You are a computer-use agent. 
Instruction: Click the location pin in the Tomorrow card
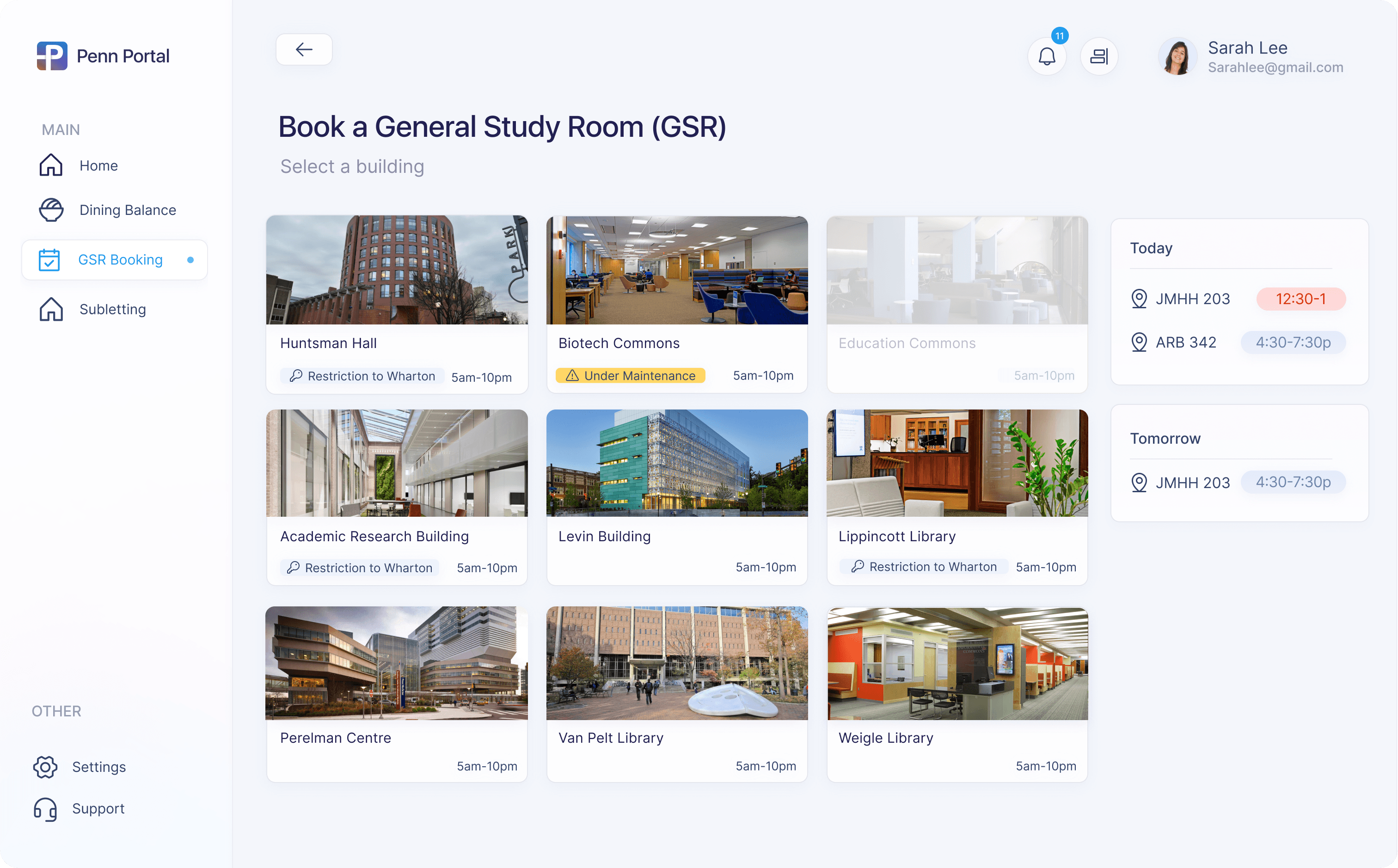(1139, 482)
